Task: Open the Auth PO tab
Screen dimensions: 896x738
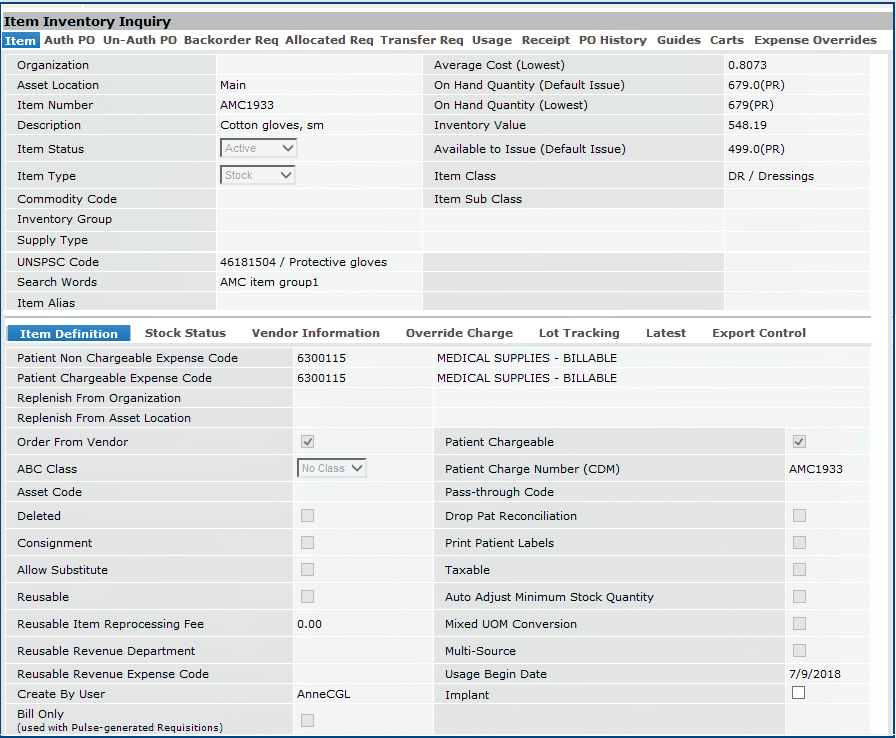Action: tap(70, 40)
